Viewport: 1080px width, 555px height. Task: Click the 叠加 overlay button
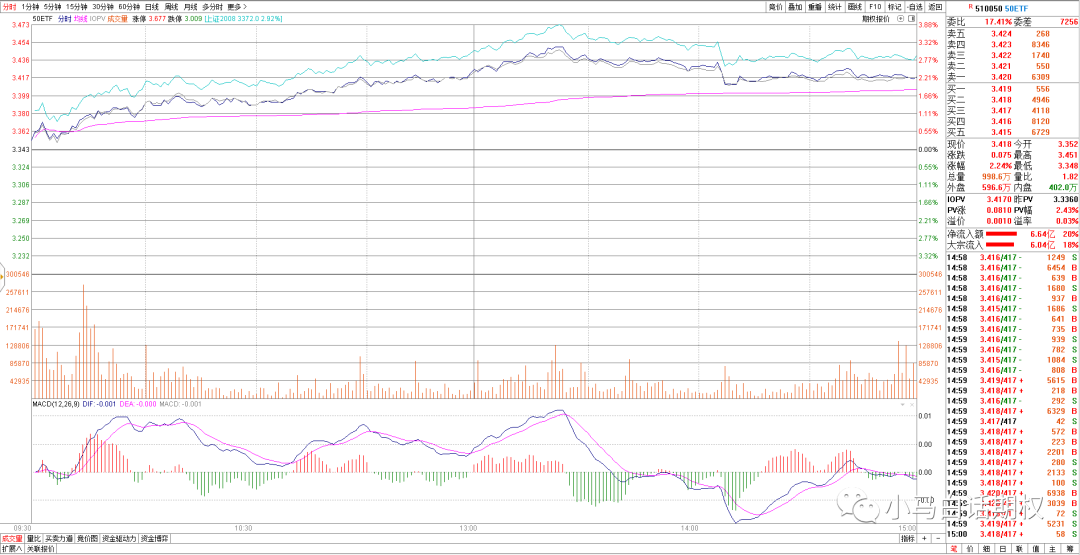coord(795,7)
